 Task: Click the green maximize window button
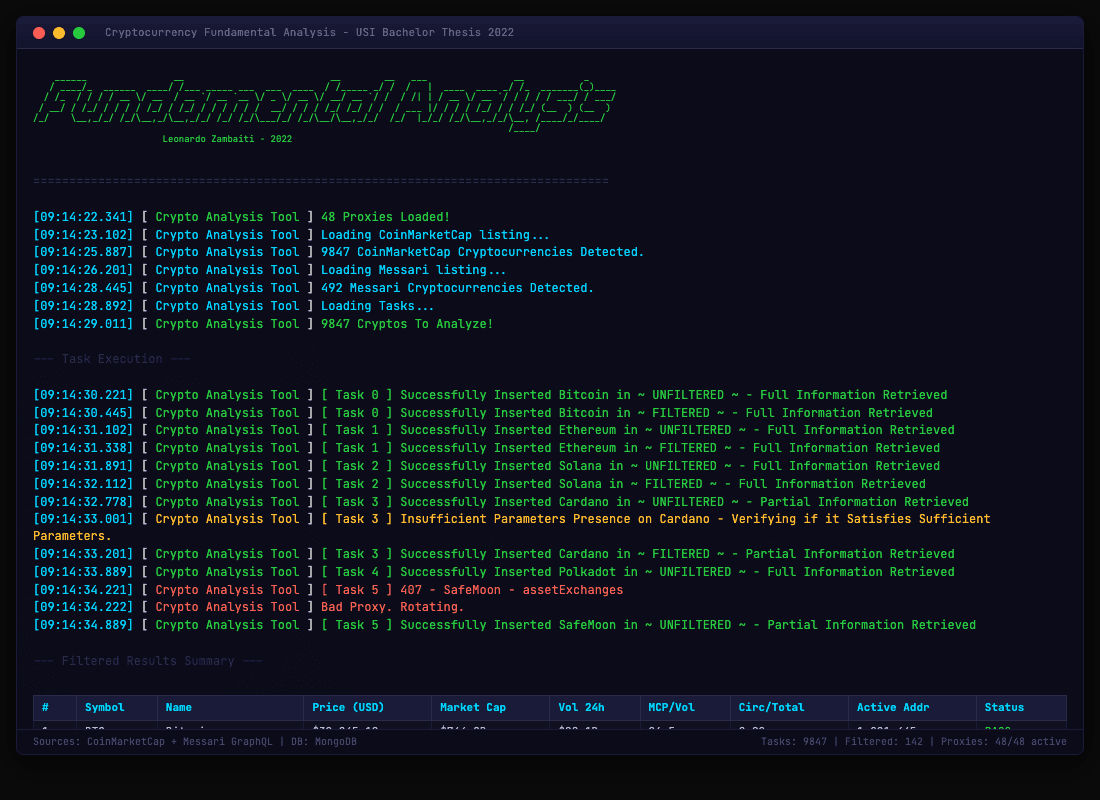click(x=79, y=33)
